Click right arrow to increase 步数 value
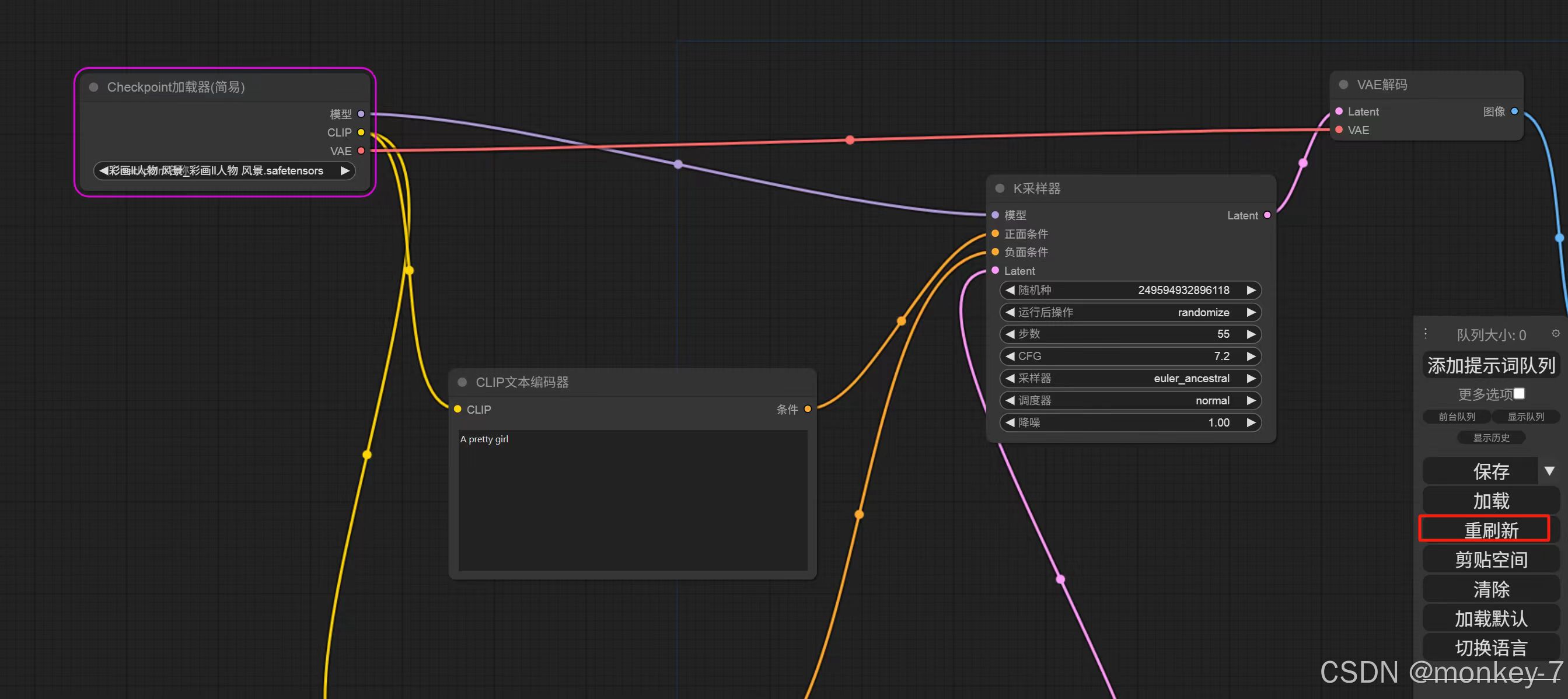The image size is (1568, 699). (x=1251, y=334)
